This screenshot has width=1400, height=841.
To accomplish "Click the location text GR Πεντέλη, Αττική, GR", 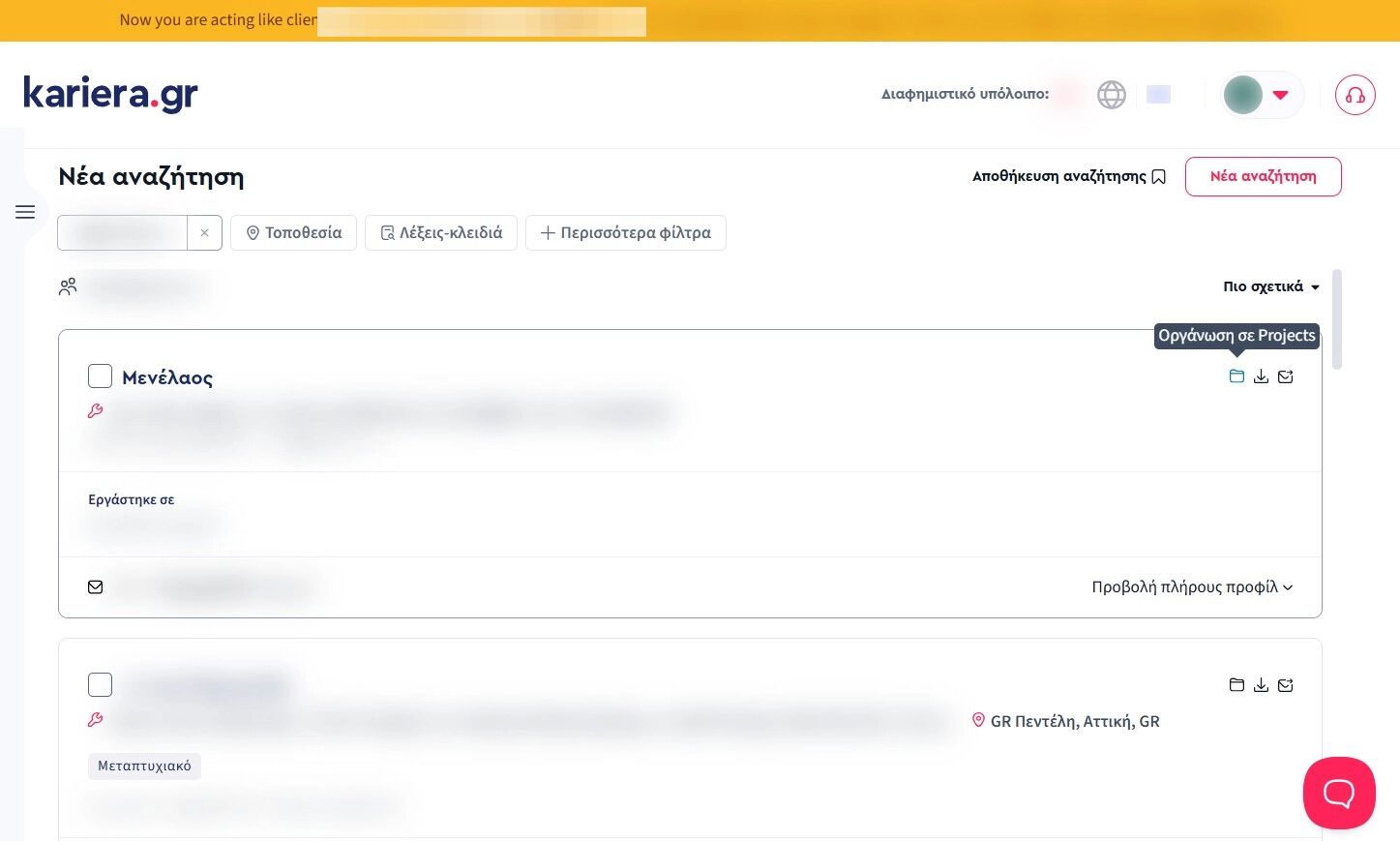I will [1075, 721].
